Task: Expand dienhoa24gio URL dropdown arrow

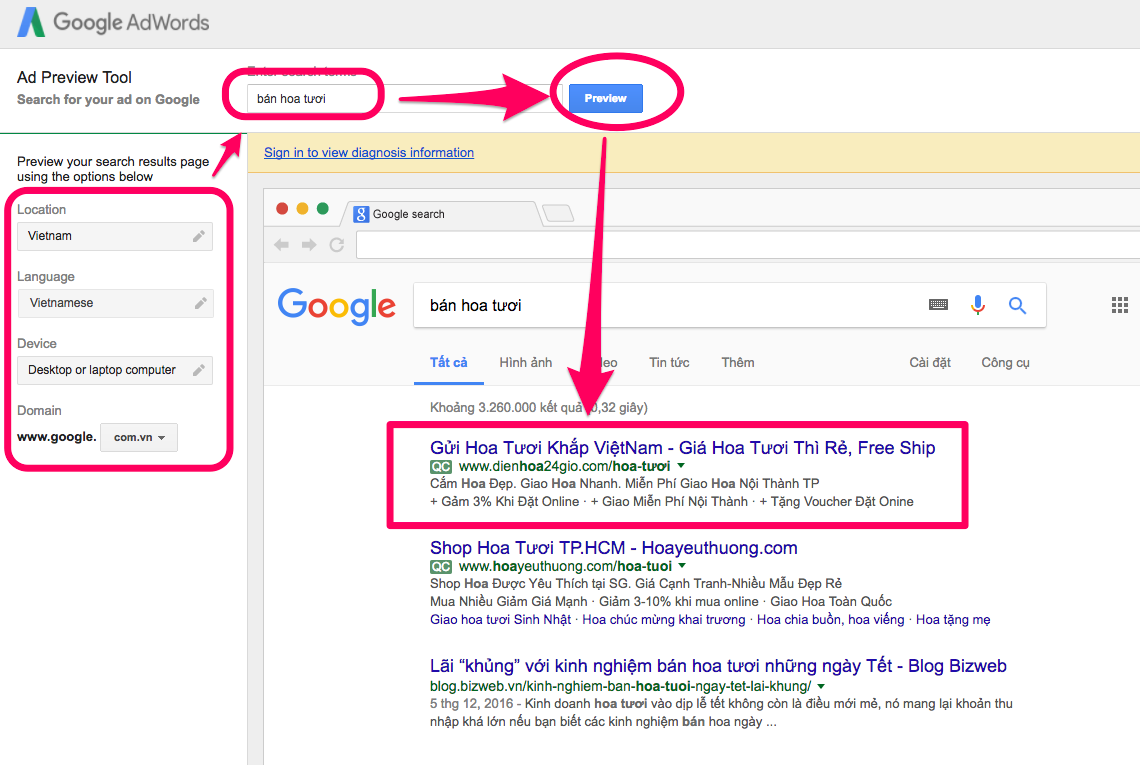Action: tap(681, 465)
